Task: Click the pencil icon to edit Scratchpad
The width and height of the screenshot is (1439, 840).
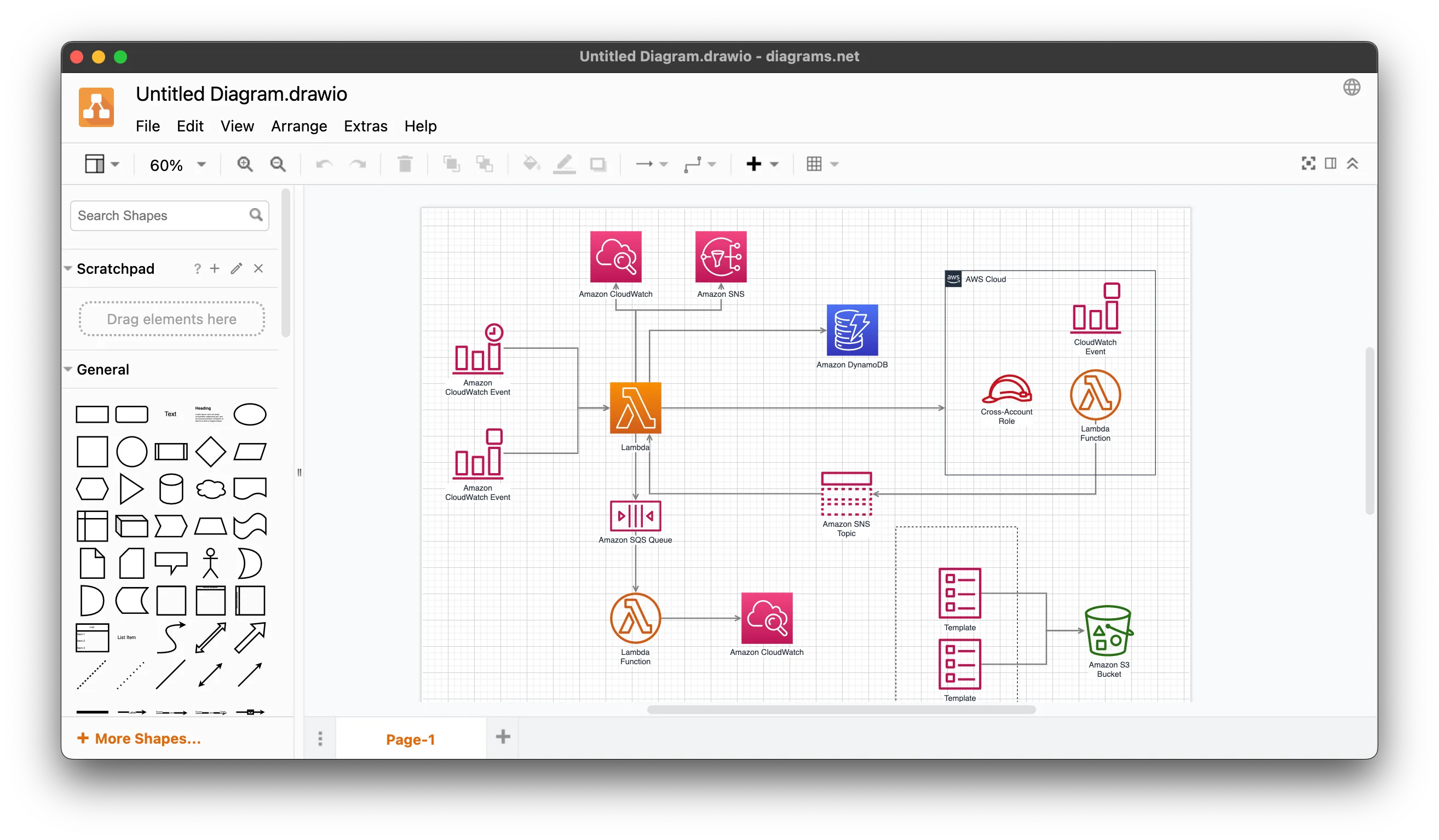Action: tap(236, 268)
